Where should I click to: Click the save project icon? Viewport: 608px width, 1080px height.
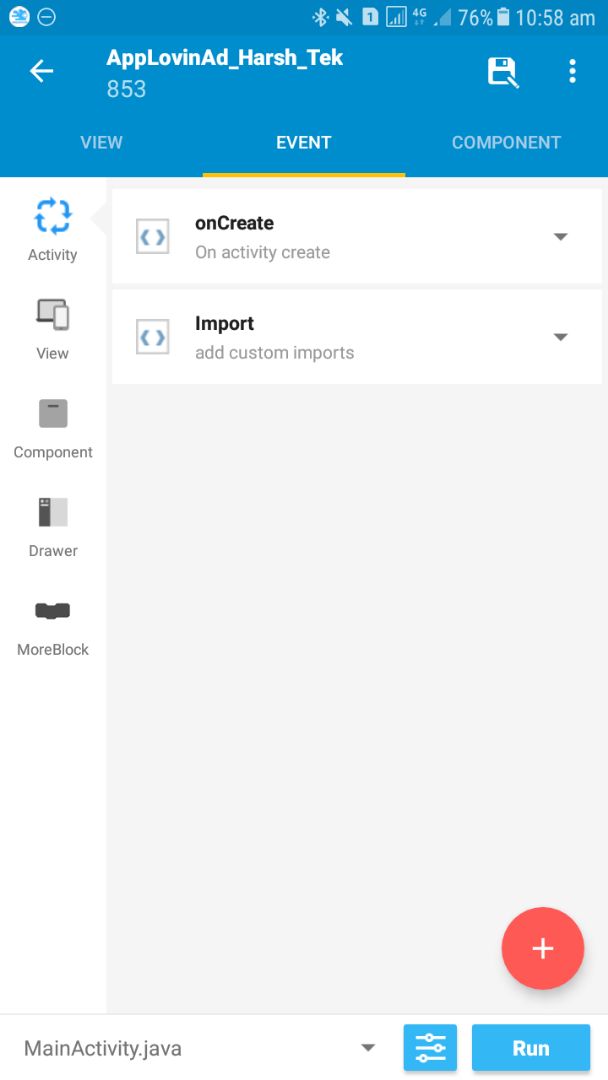coord(503,72)
